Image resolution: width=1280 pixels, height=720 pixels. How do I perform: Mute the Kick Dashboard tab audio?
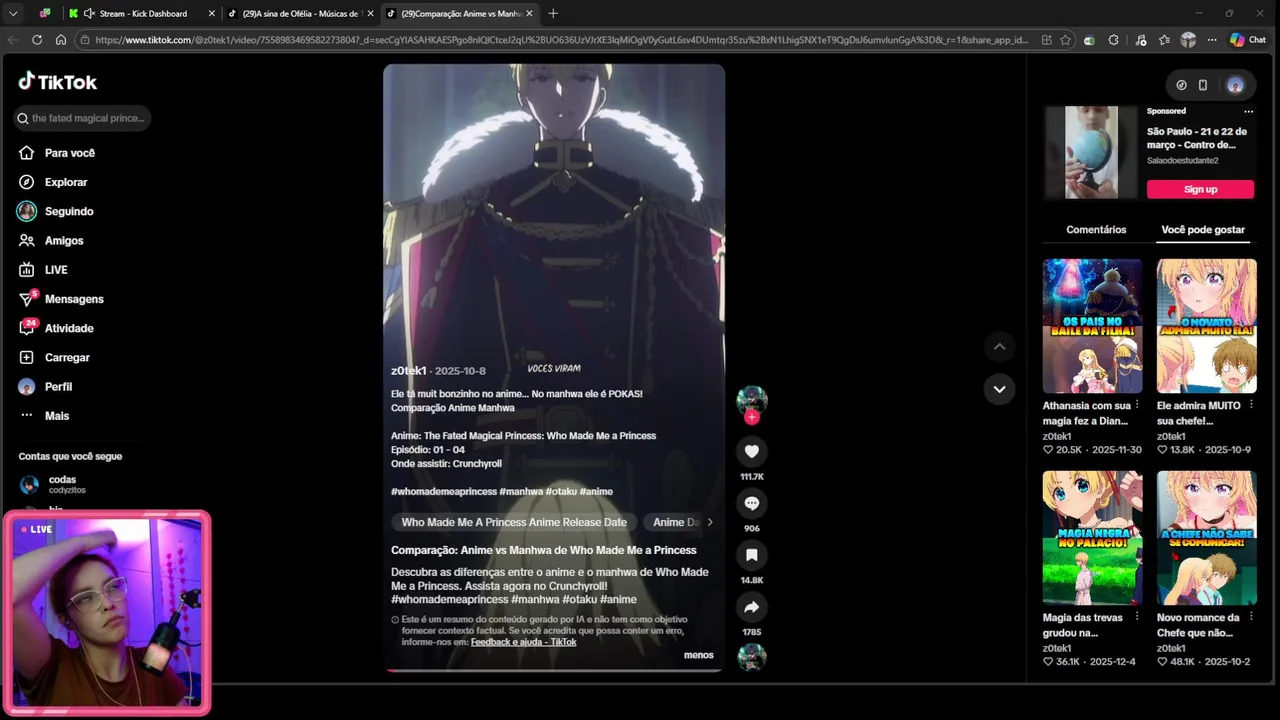click(89, 13)
